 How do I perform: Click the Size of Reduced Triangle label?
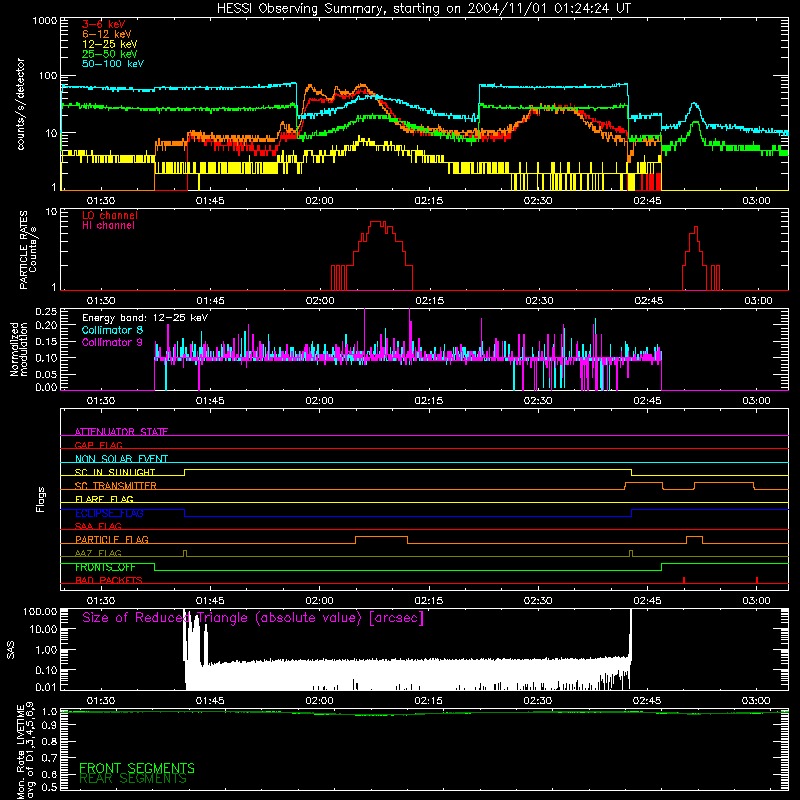point(253,618)
